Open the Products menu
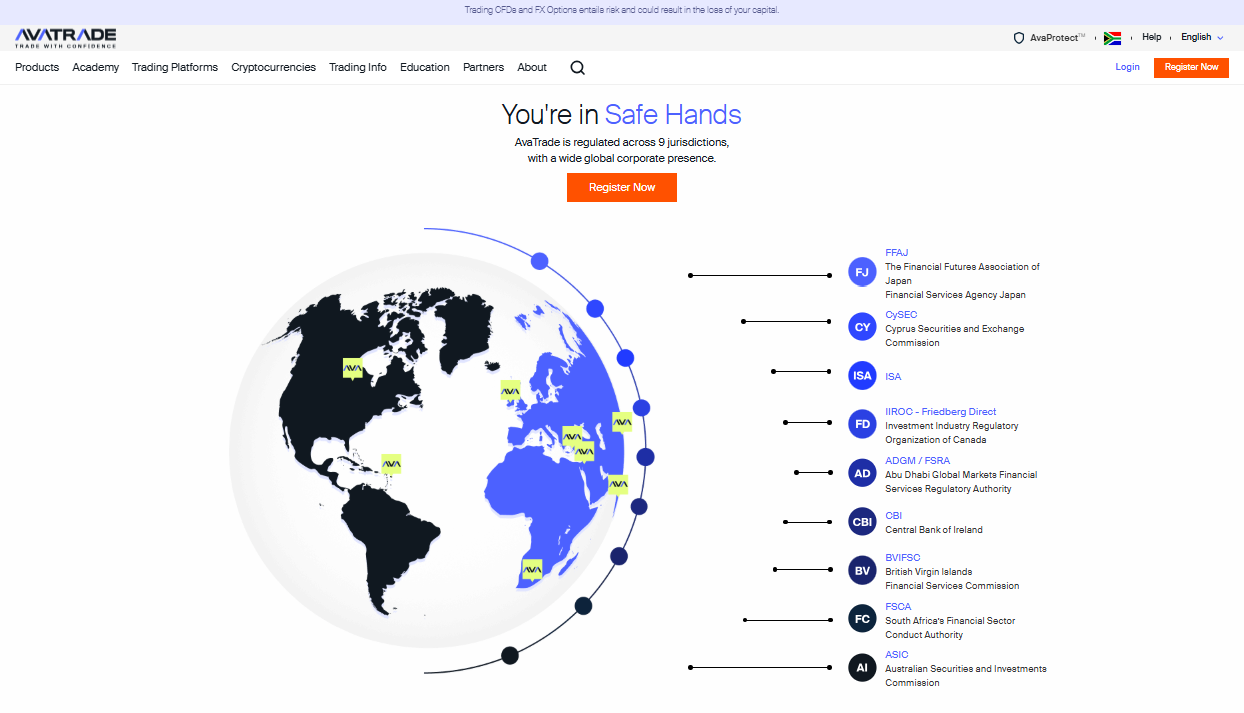 [37, 68]
